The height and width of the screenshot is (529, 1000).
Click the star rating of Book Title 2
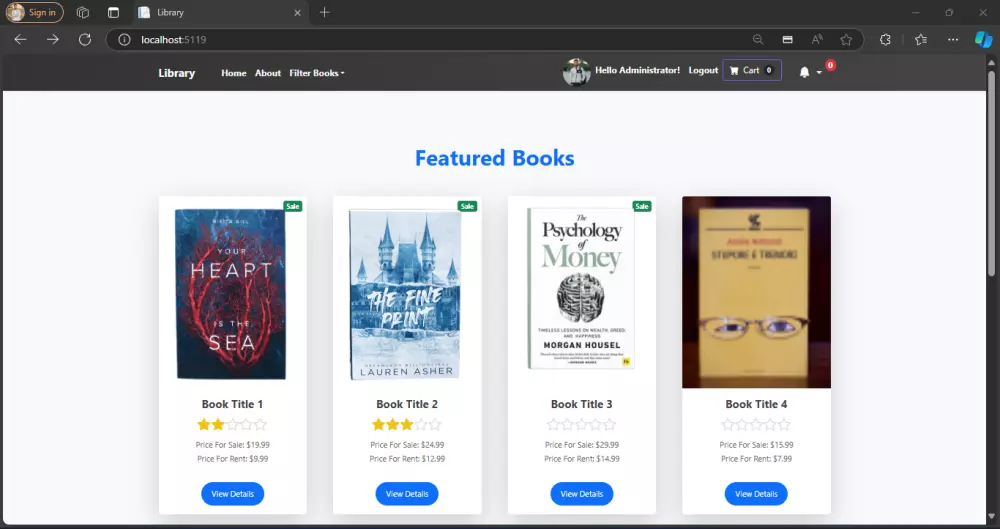tap(407, 424)
